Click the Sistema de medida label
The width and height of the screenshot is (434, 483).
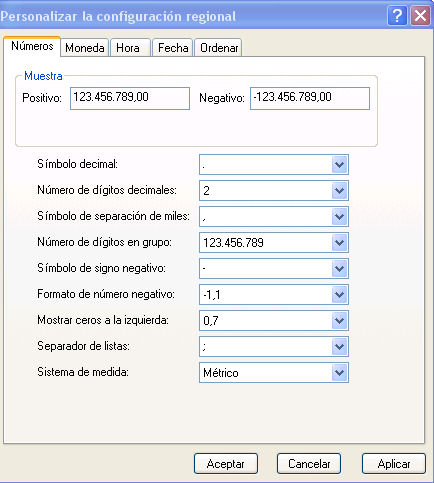click(83, 372)
